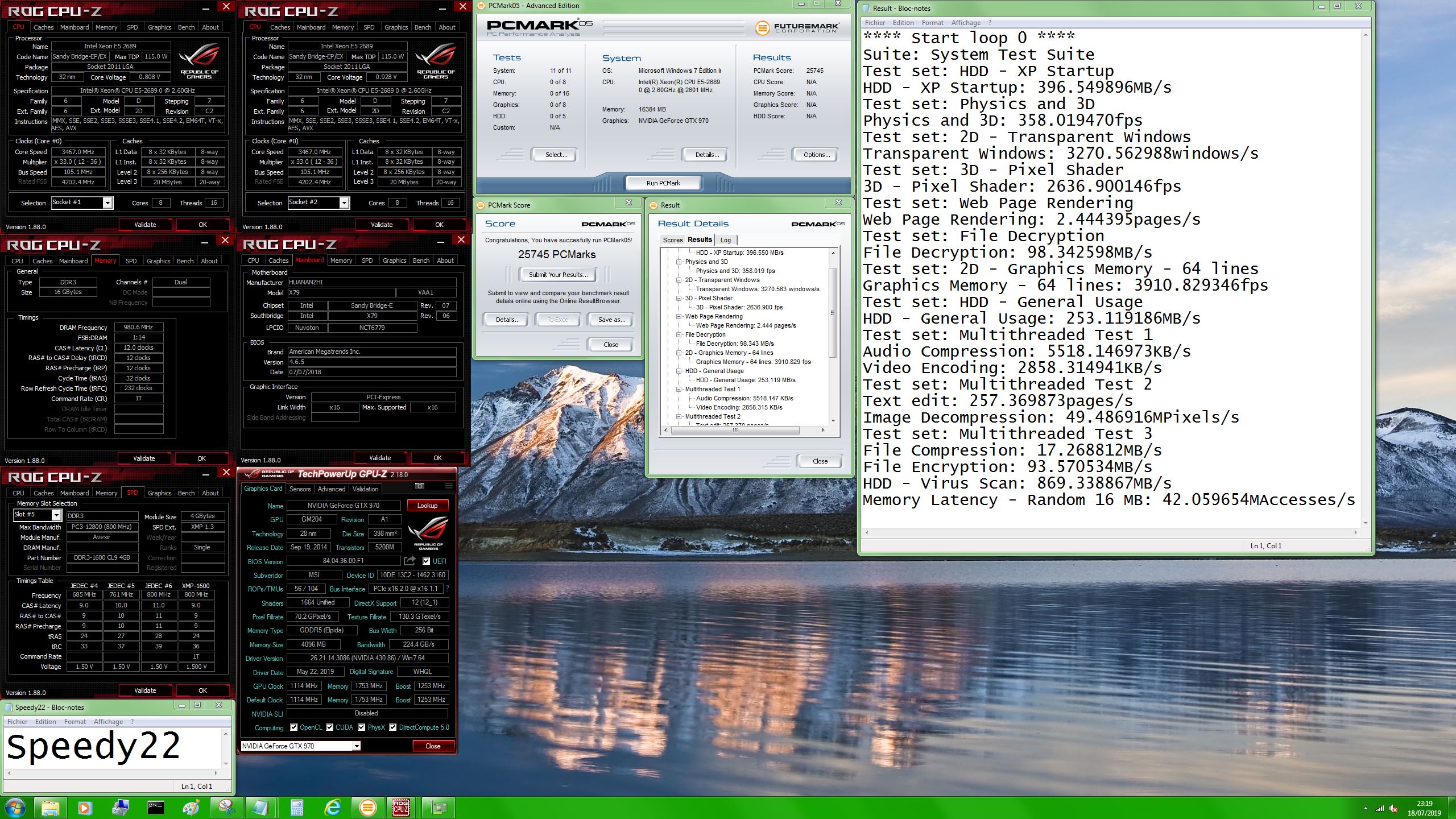Open the Validation tab in GPU-Z
The image size is (1456, 819).
point(365,489)
